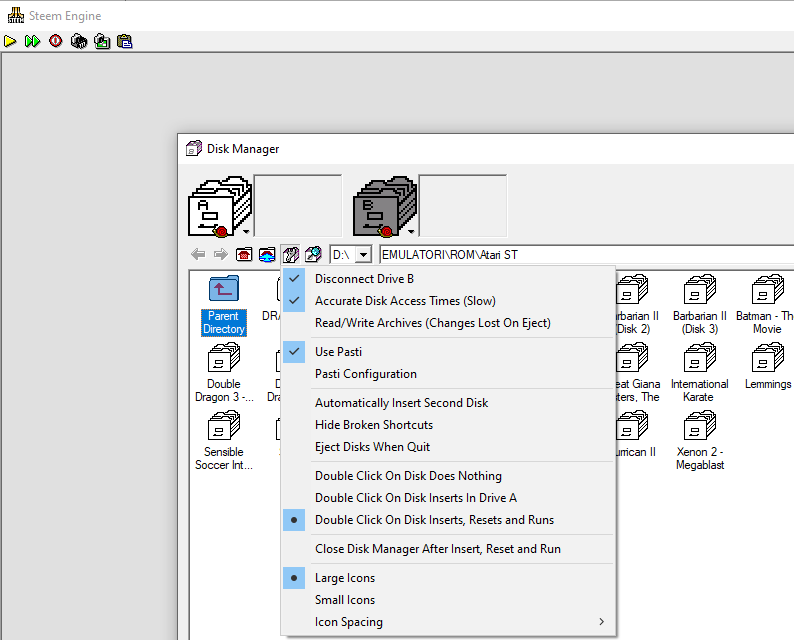
Task: Enable Read/Write Archives option
Action: [x=448, y=323]
